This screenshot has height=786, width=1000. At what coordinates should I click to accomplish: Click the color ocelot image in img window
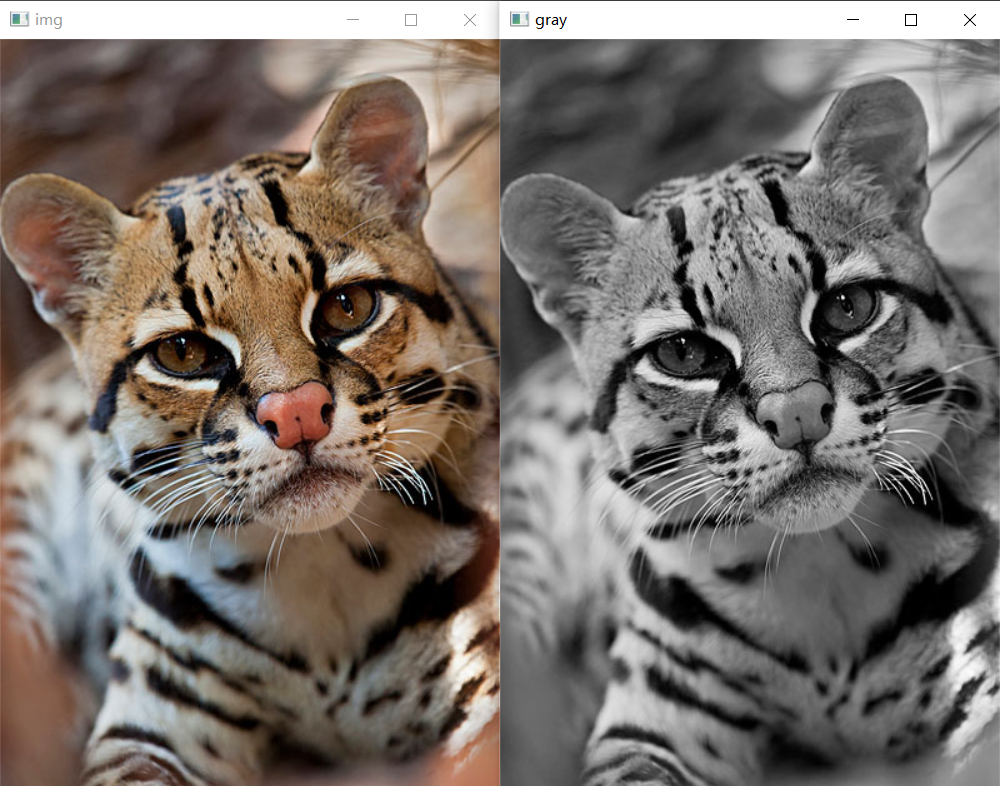point(249,412)
